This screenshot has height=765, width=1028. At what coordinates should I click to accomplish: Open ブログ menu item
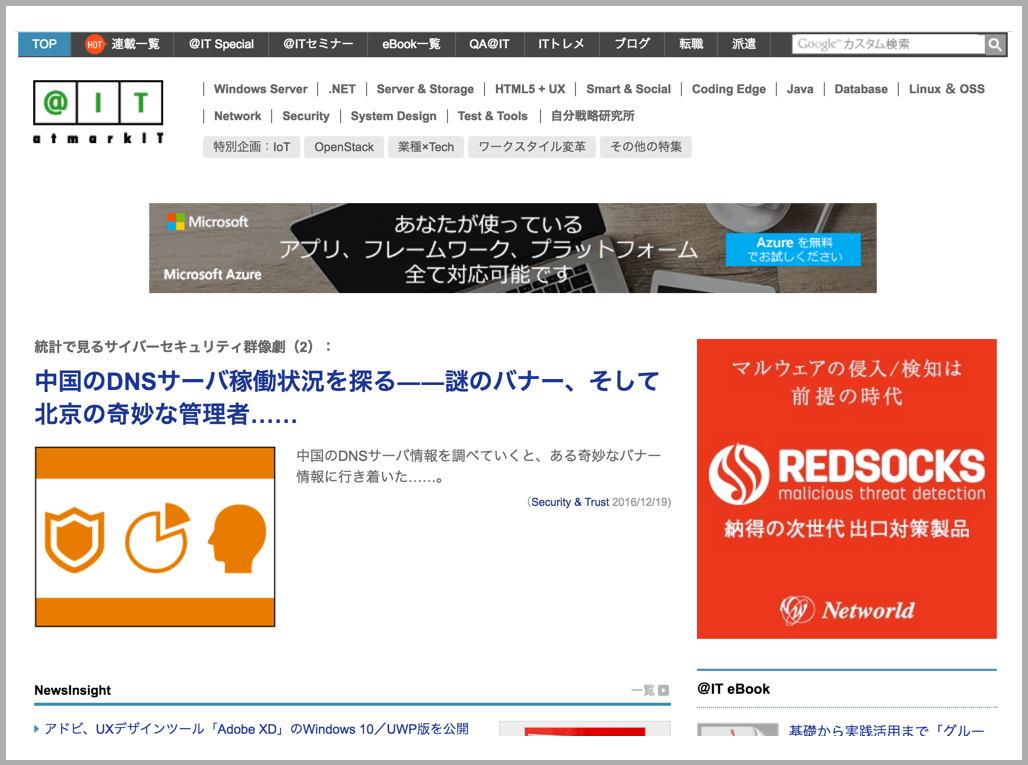(631, 44)
